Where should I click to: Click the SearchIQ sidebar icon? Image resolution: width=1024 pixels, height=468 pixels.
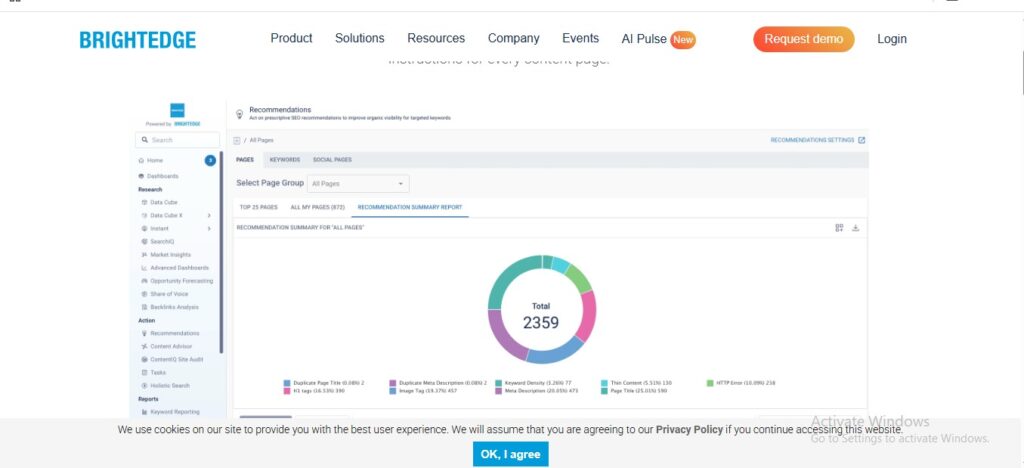pos(144,242)
